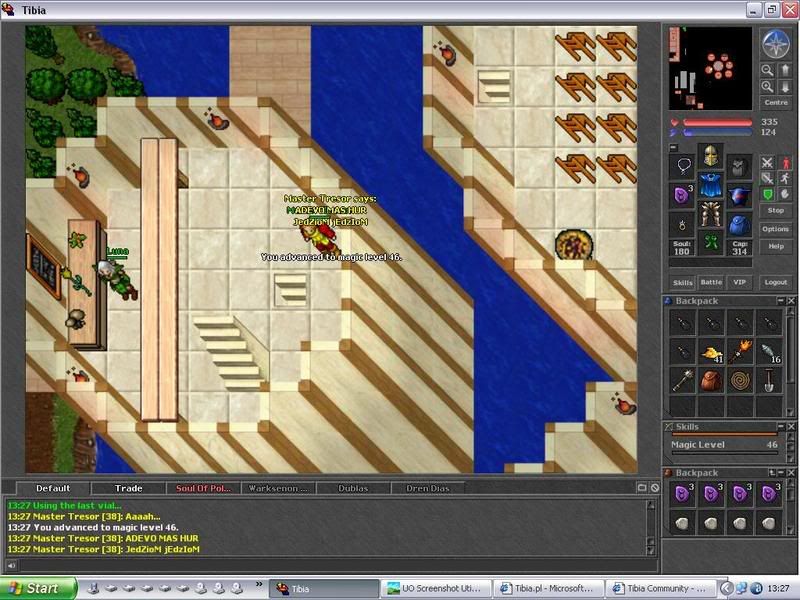Viewport: 800px width, 600px height.
Task: Select the gold coins stack of 41
Action: (711, 353)
